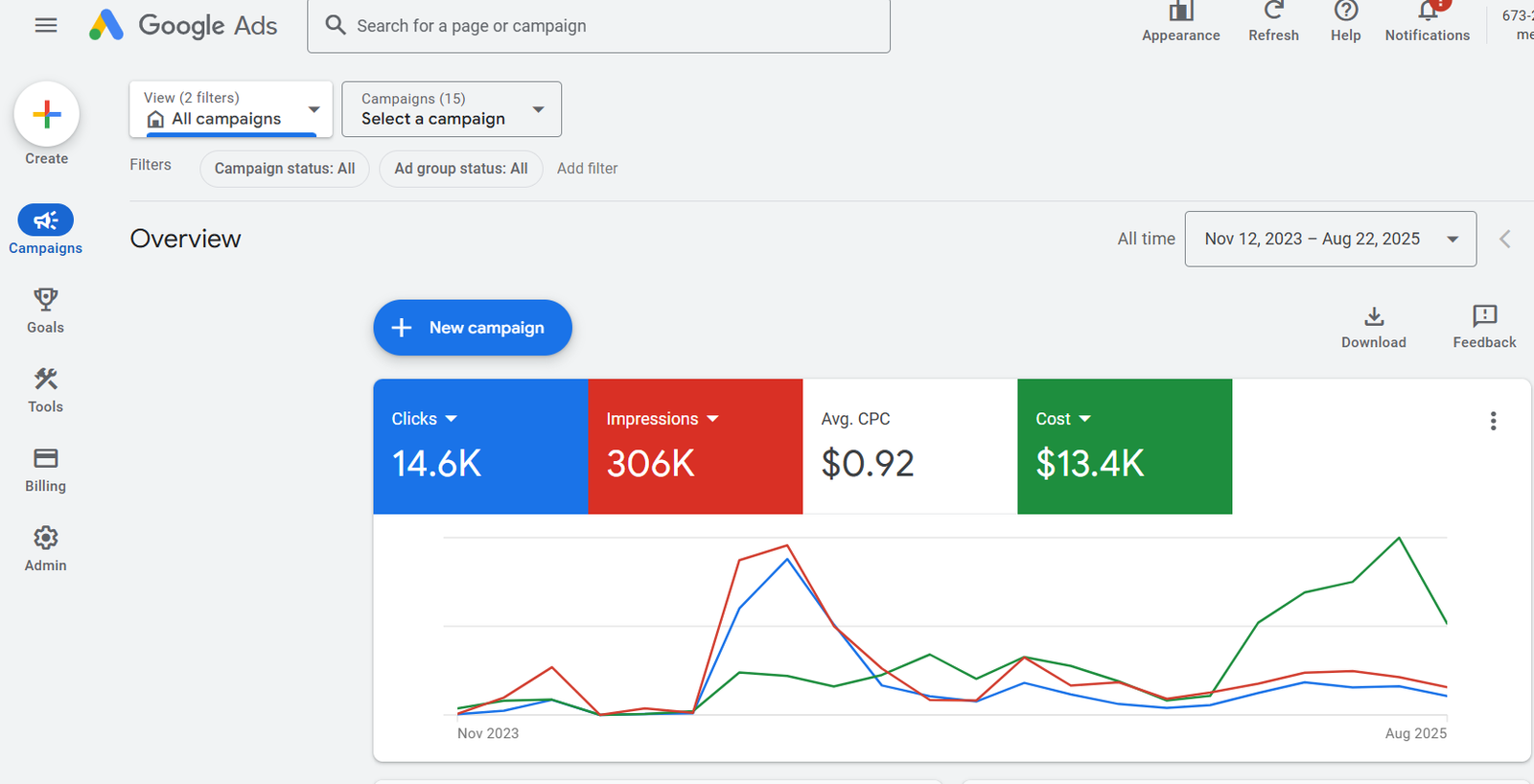Open the hamburger main menu
This screenshot has height=784, width=1534.
[x=45, y=26]
